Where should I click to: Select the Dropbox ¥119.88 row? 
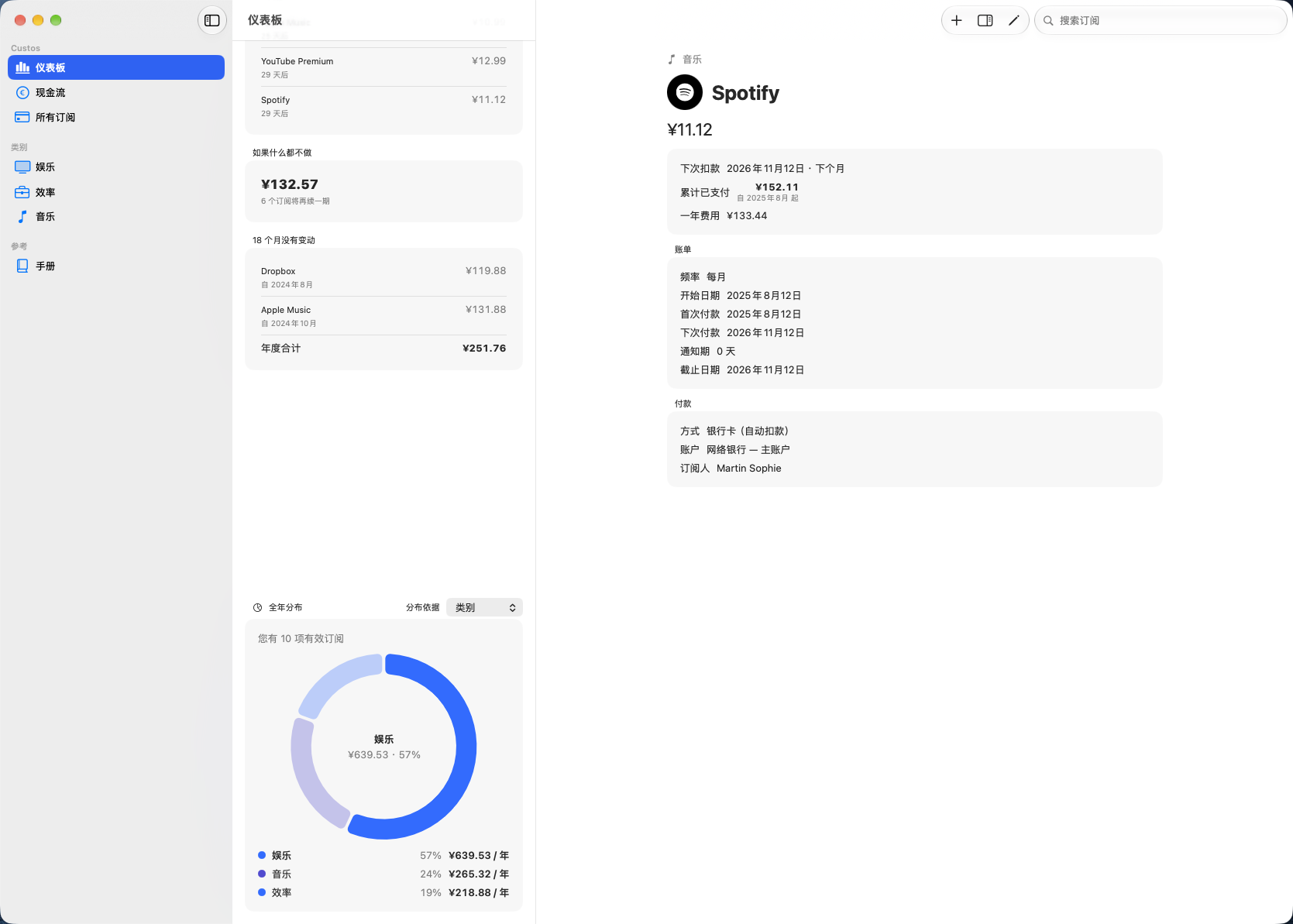click(383, 277)
